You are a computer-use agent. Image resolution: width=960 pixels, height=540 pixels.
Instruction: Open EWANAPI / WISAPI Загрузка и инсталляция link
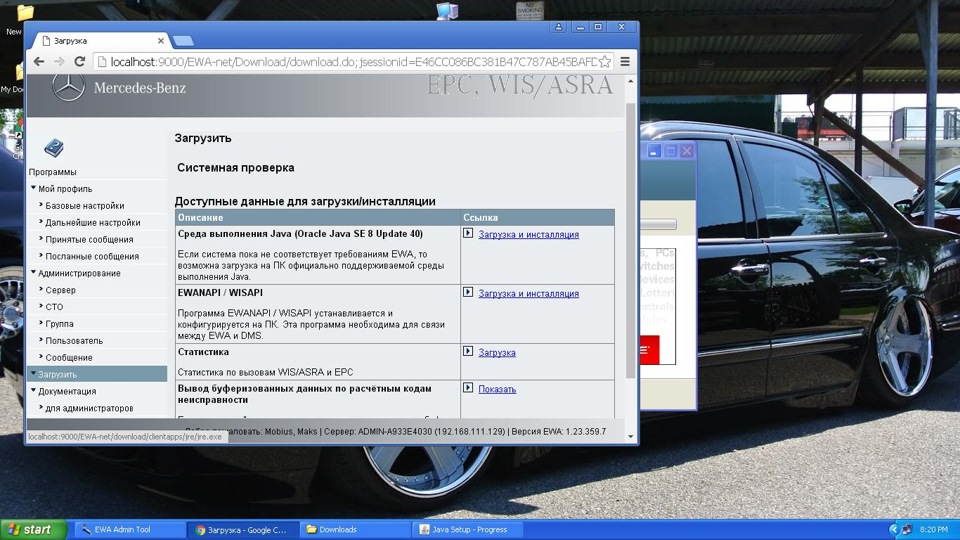click(528, 294)
